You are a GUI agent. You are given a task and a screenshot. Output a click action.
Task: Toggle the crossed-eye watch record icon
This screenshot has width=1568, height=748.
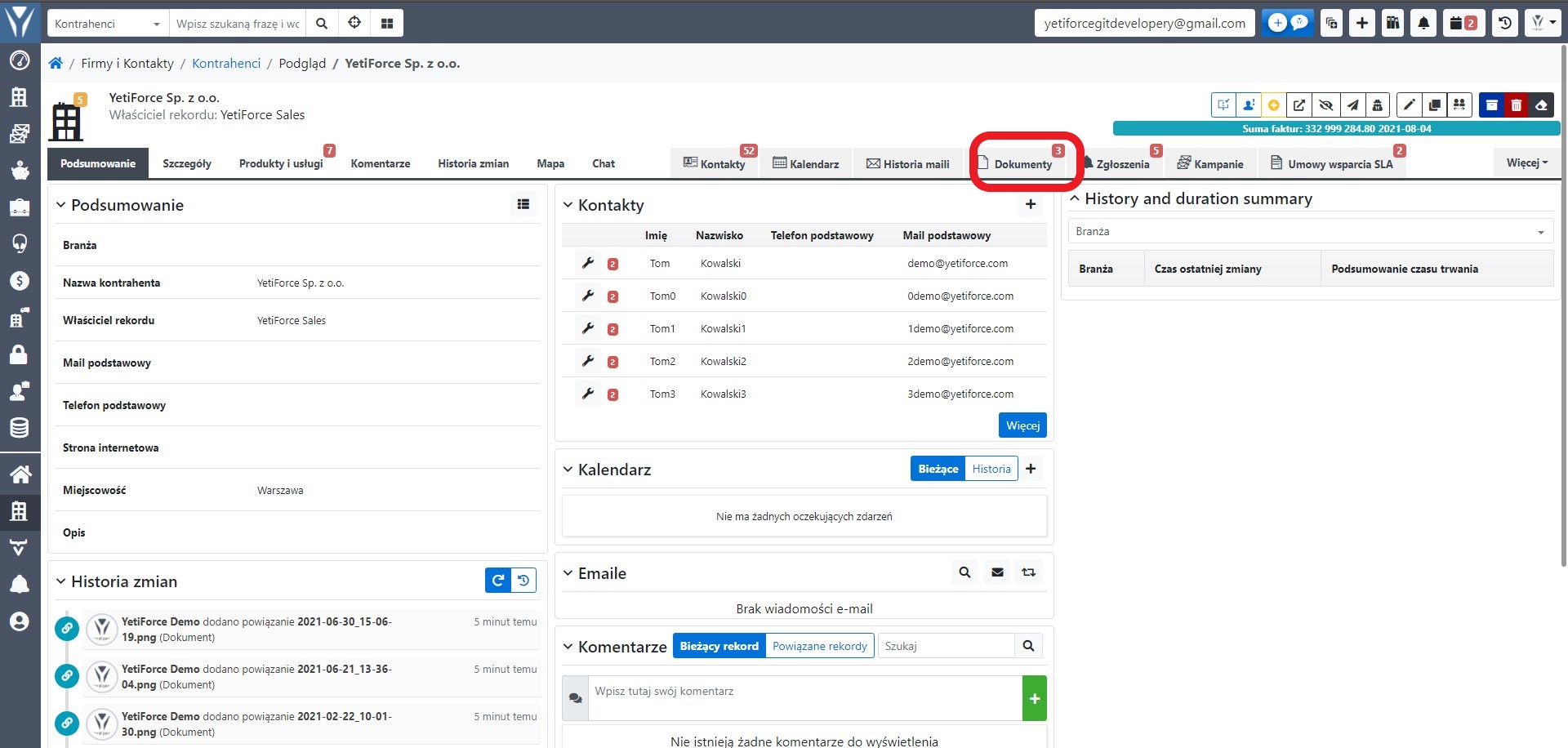pyautogui.click(x=1325, y=105)
